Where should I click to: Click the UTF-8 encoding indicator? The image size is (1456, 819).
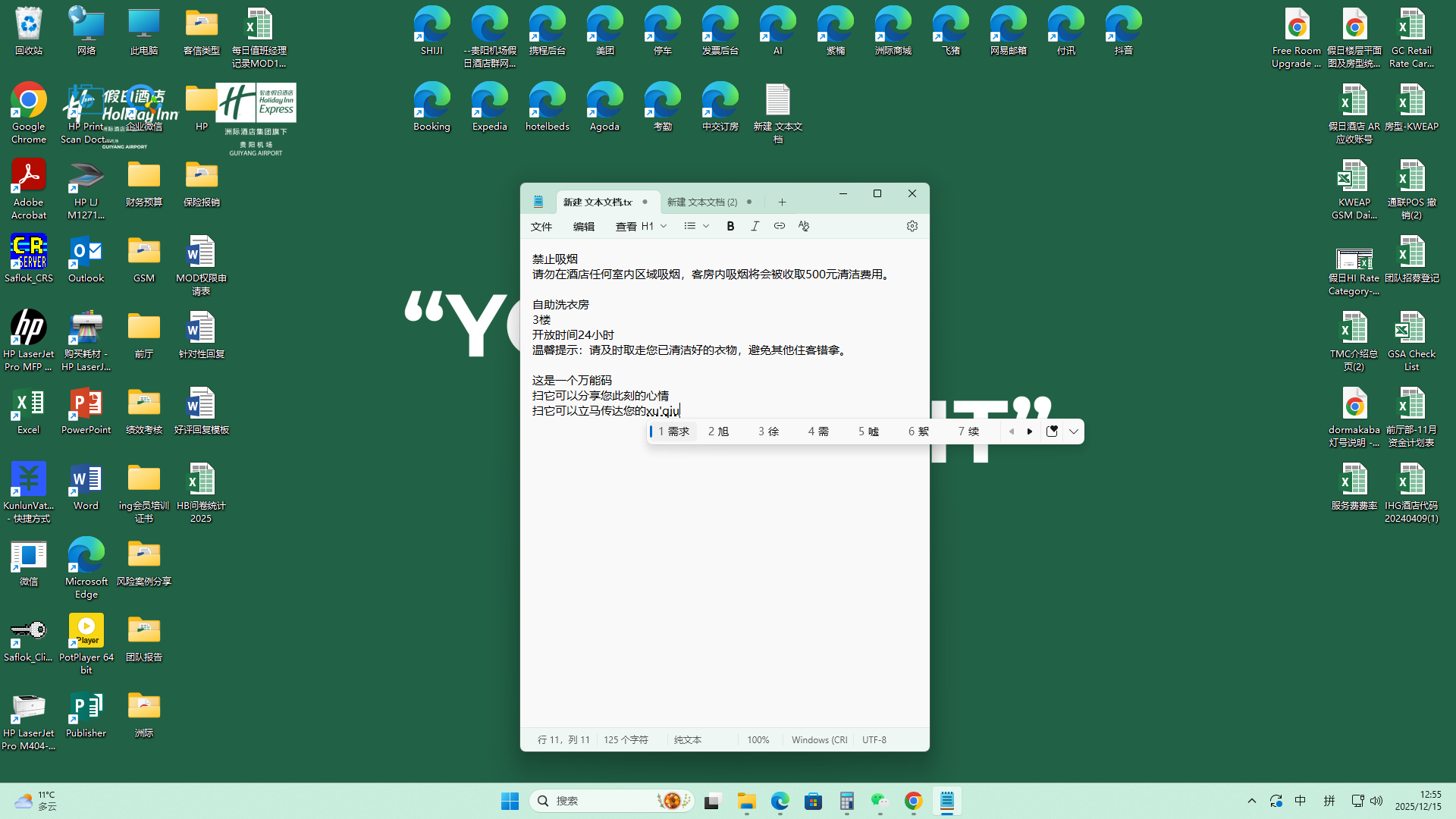tap(874, 739)
